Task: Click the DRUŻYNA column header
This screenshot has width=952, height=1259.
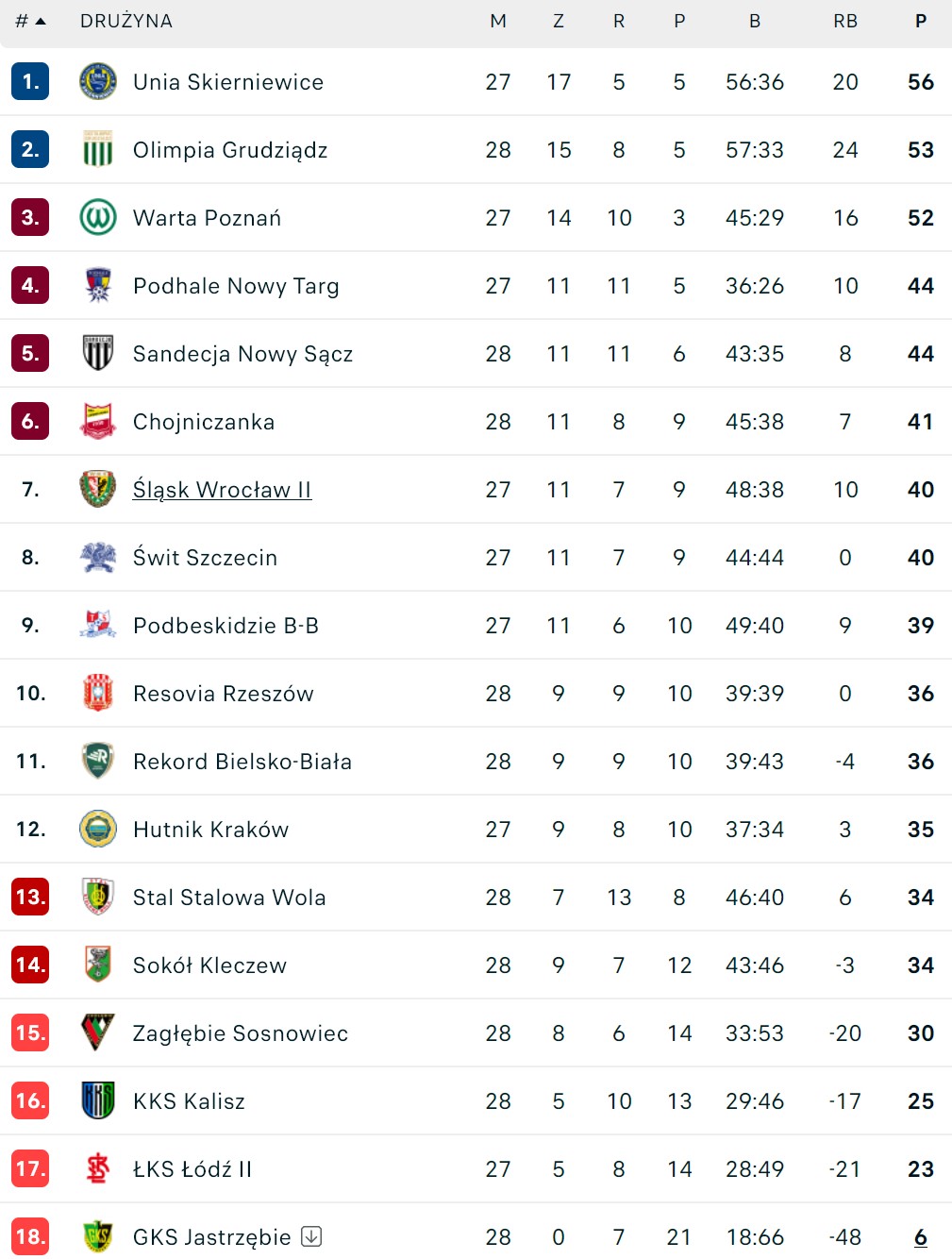Action: pos(126,21)
